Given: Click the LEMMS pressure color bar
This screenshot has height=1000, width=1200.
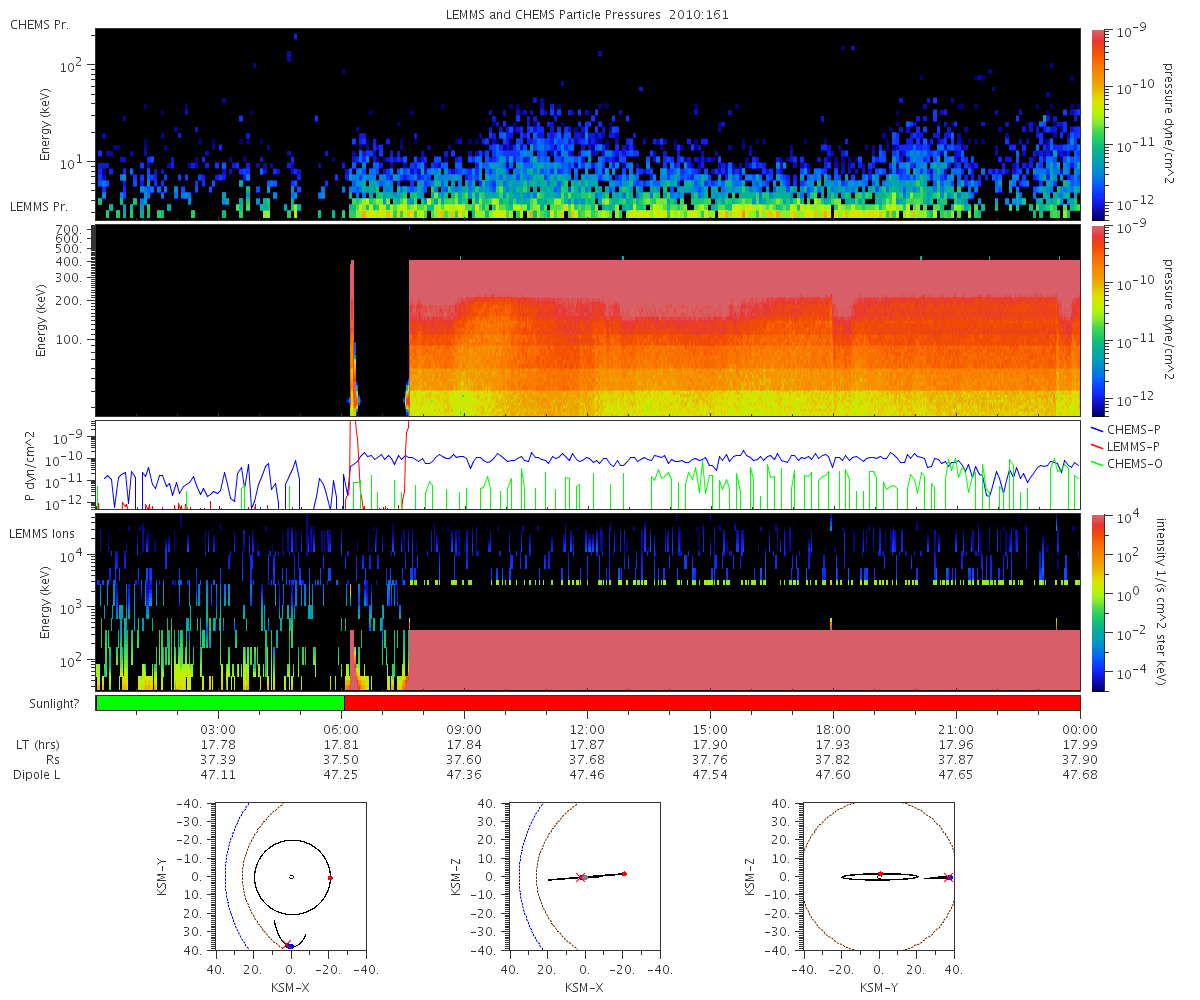Looking at the screenshot, I should (1100, 321).
